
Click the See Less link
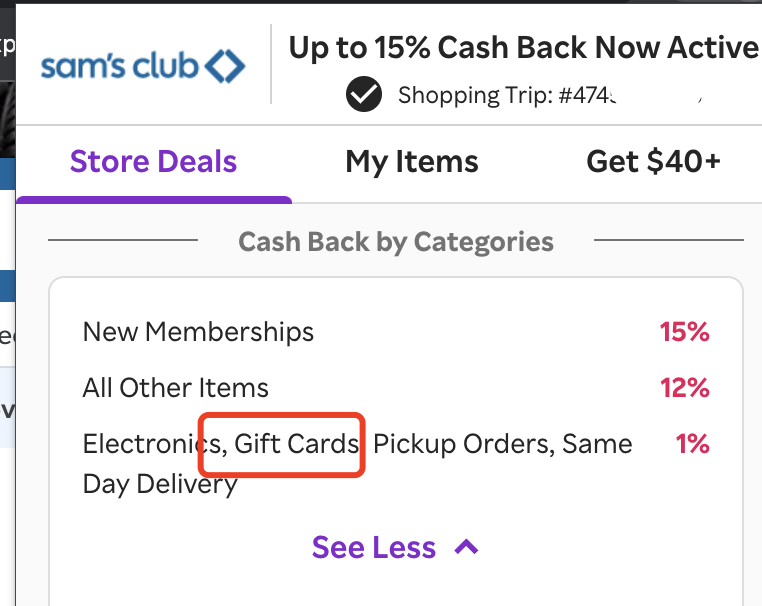point(374,548)
